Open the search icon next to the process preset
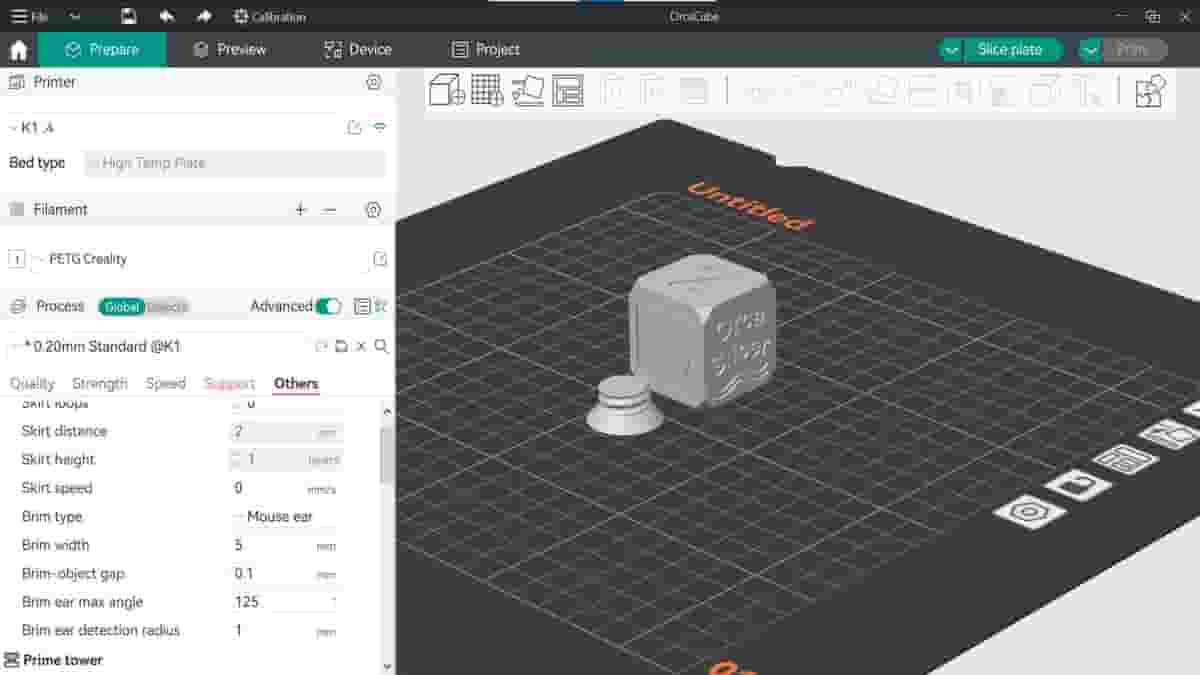Screen dimensions: 1200x675 tap(381, 346)
